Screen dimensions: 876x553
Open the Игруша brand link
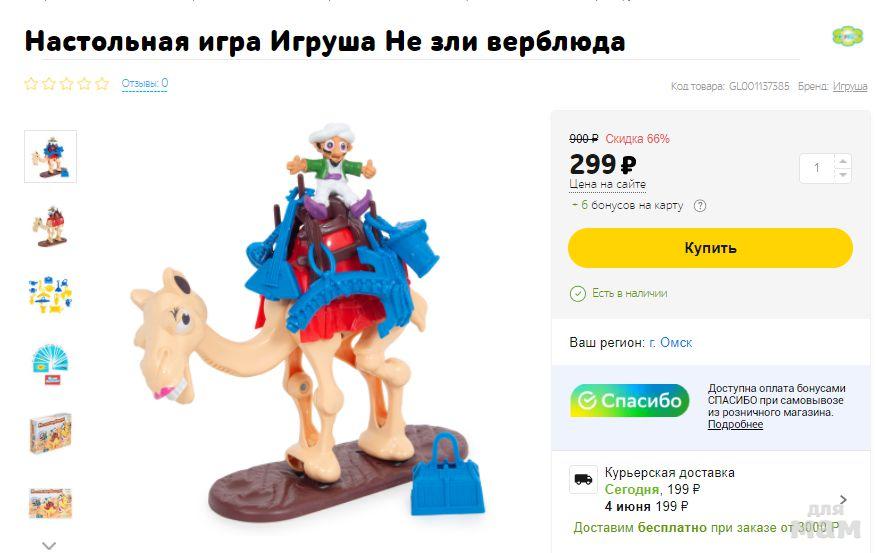point(850,86)
